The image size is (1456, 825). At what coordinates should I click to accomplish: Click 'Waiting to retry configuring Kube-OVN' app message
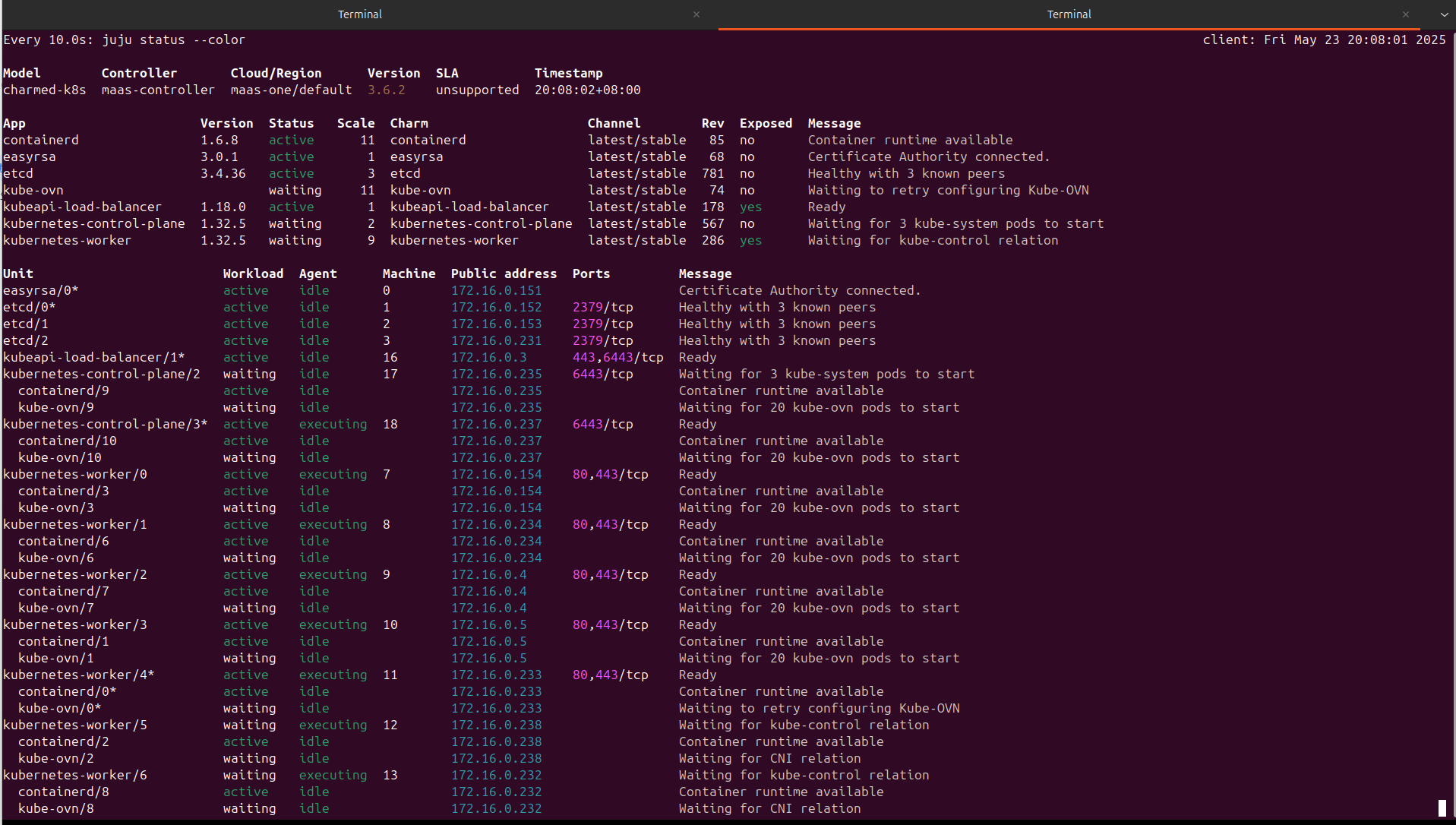948,190
